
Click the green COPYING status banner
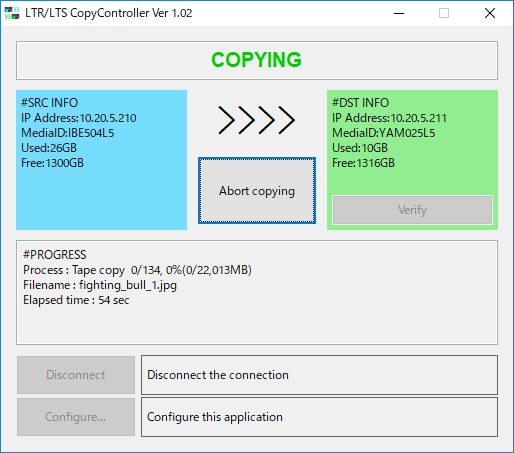point(257,60)
